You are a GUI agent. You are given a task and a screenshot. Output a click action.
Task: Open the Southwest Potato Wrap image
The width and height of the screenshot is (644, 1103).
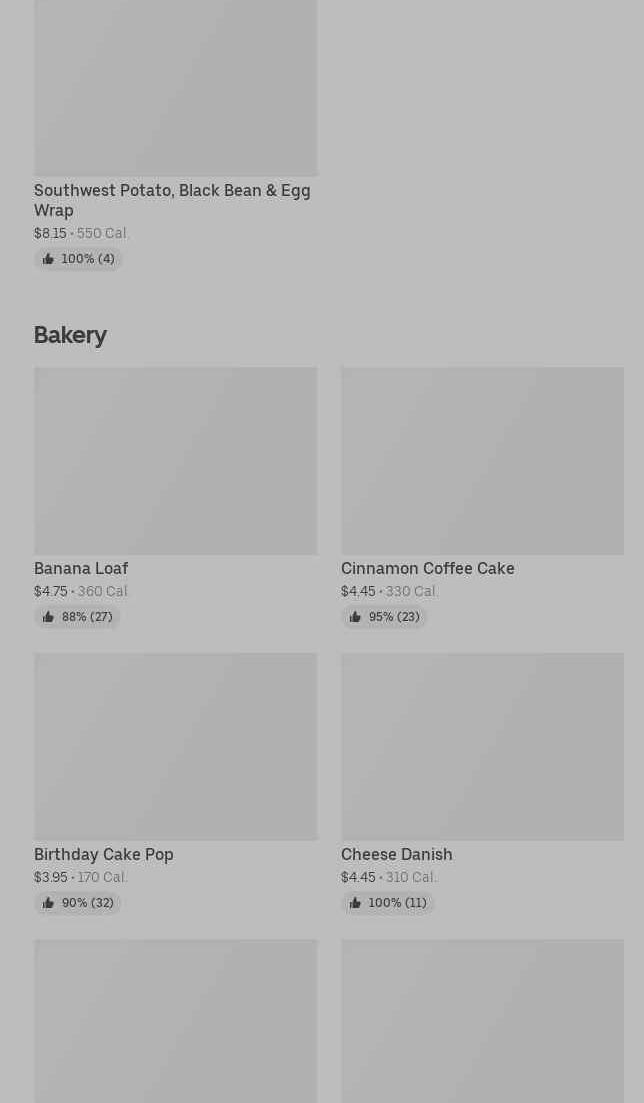click(x=175, y=88)
